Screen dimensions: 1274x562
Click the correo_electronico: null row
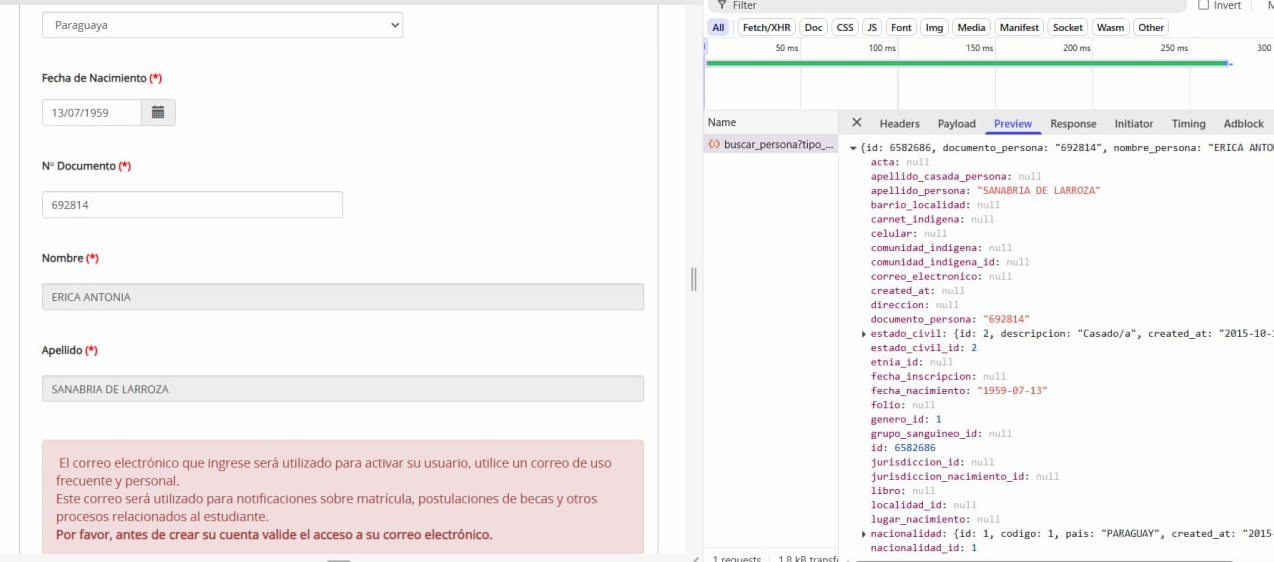click(941, 276)
